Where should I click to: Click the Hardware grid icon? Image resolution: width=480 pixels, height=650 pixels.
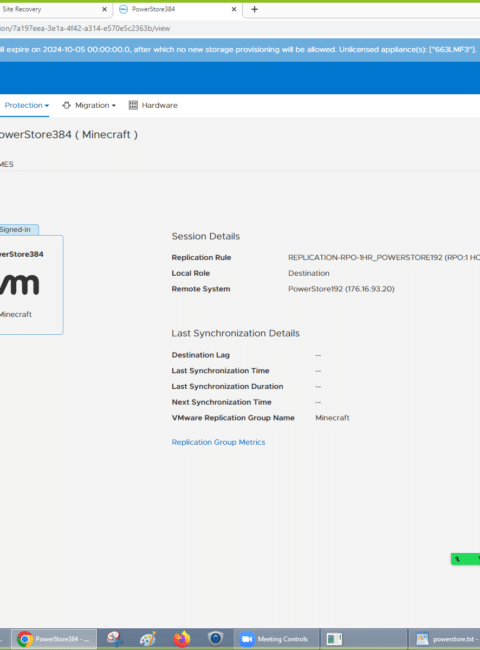pos(133,105)
